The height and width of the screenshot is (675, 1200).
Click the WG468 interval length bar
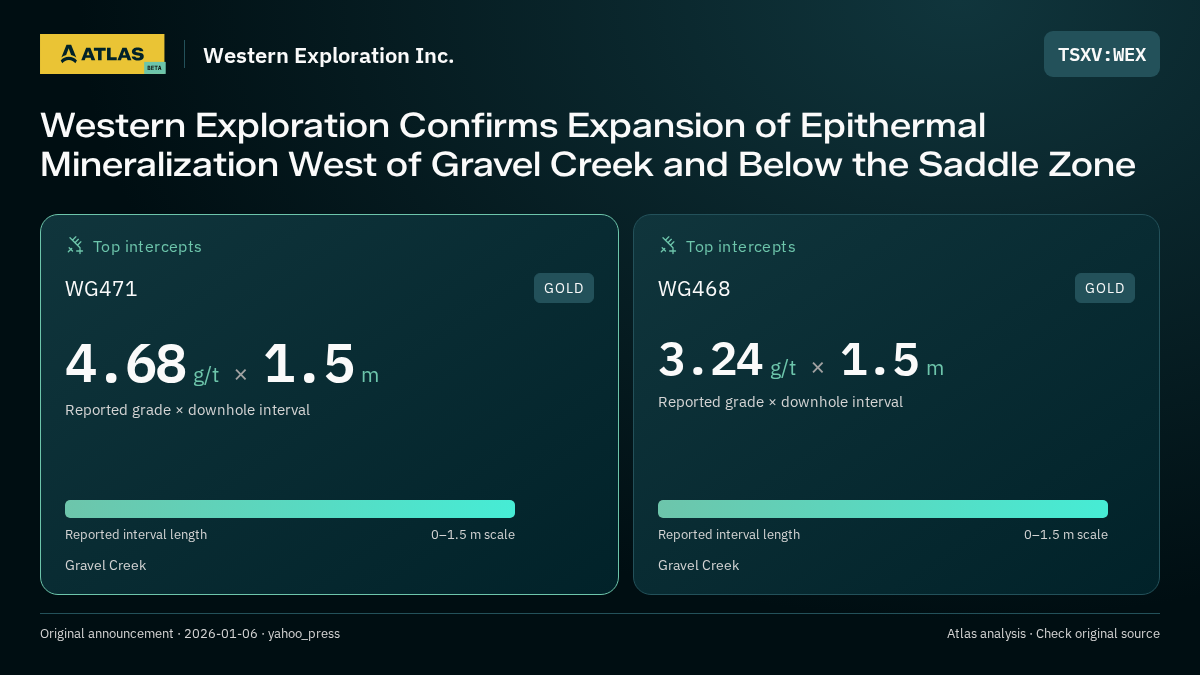pyautogui.click(x=883, y=509)
